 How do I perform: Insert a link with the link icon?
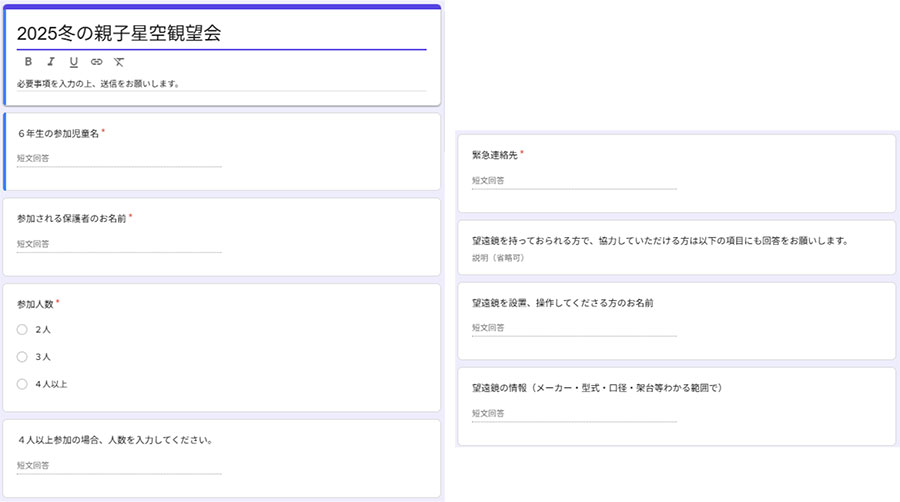coord(96,61)
